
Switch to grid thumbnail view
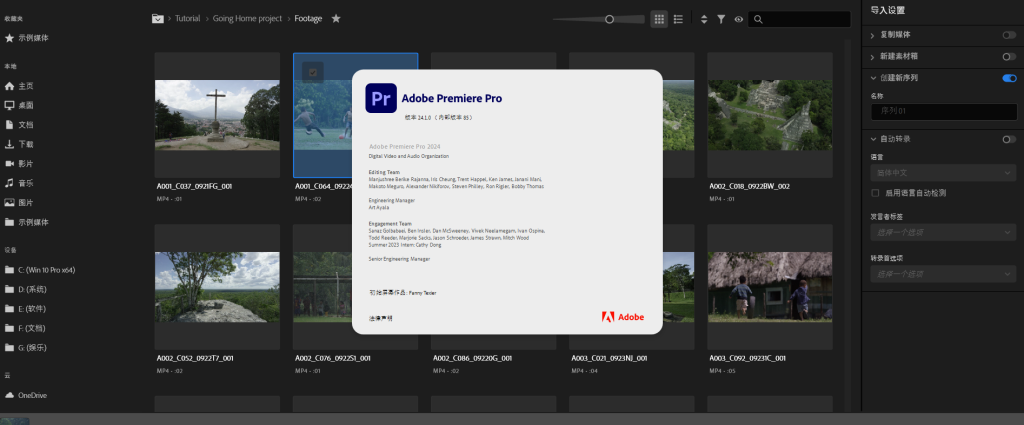[x=659, y=20]
